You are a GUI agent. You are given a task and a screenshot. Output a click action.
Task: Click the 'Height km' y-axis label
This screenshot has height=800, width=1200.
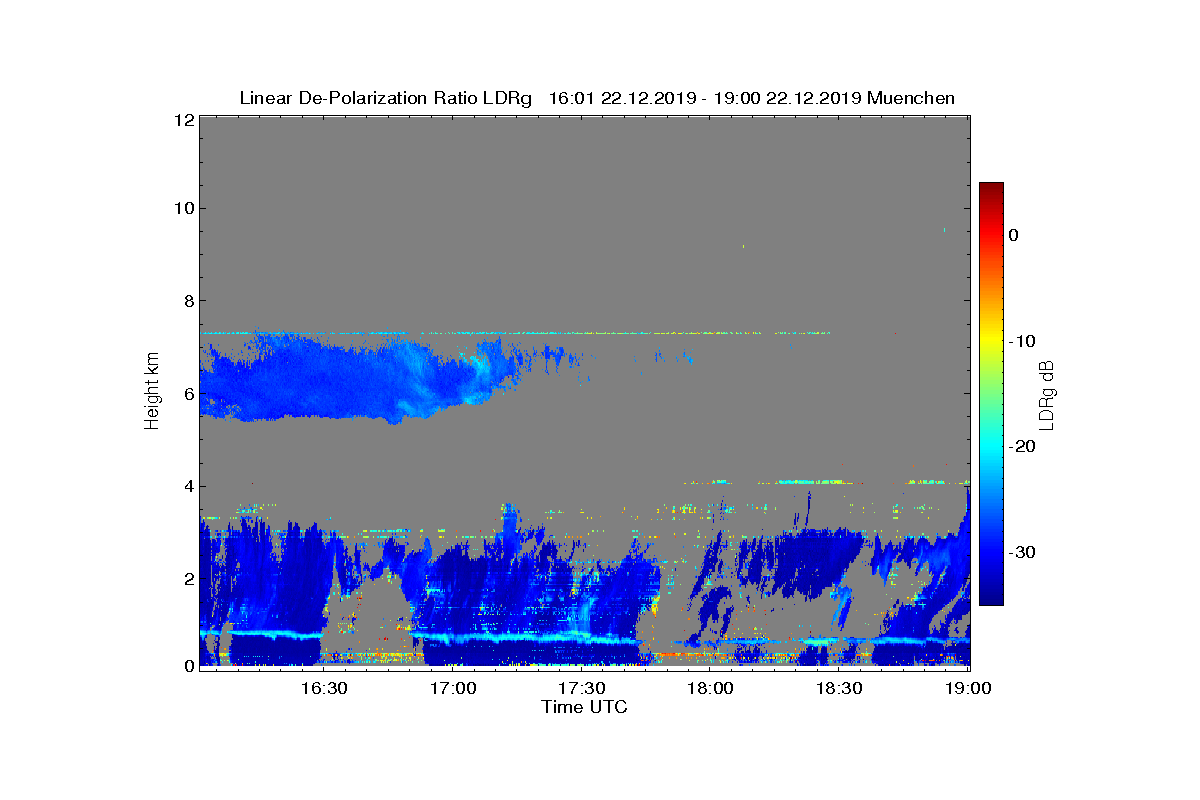point(152,391)
